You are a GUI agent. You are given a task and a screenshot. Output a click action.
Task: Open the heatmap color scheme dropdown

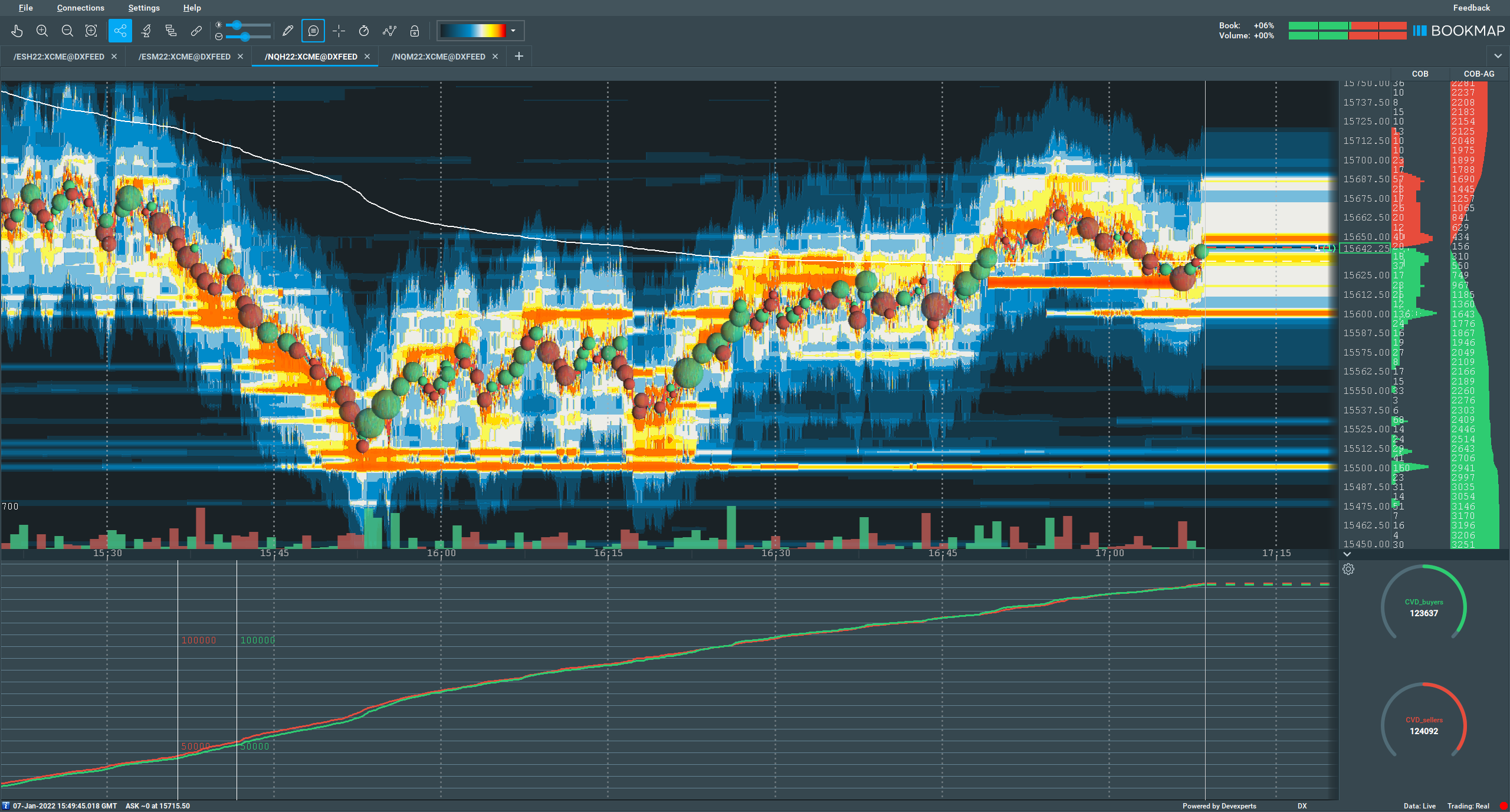point(513,31)
